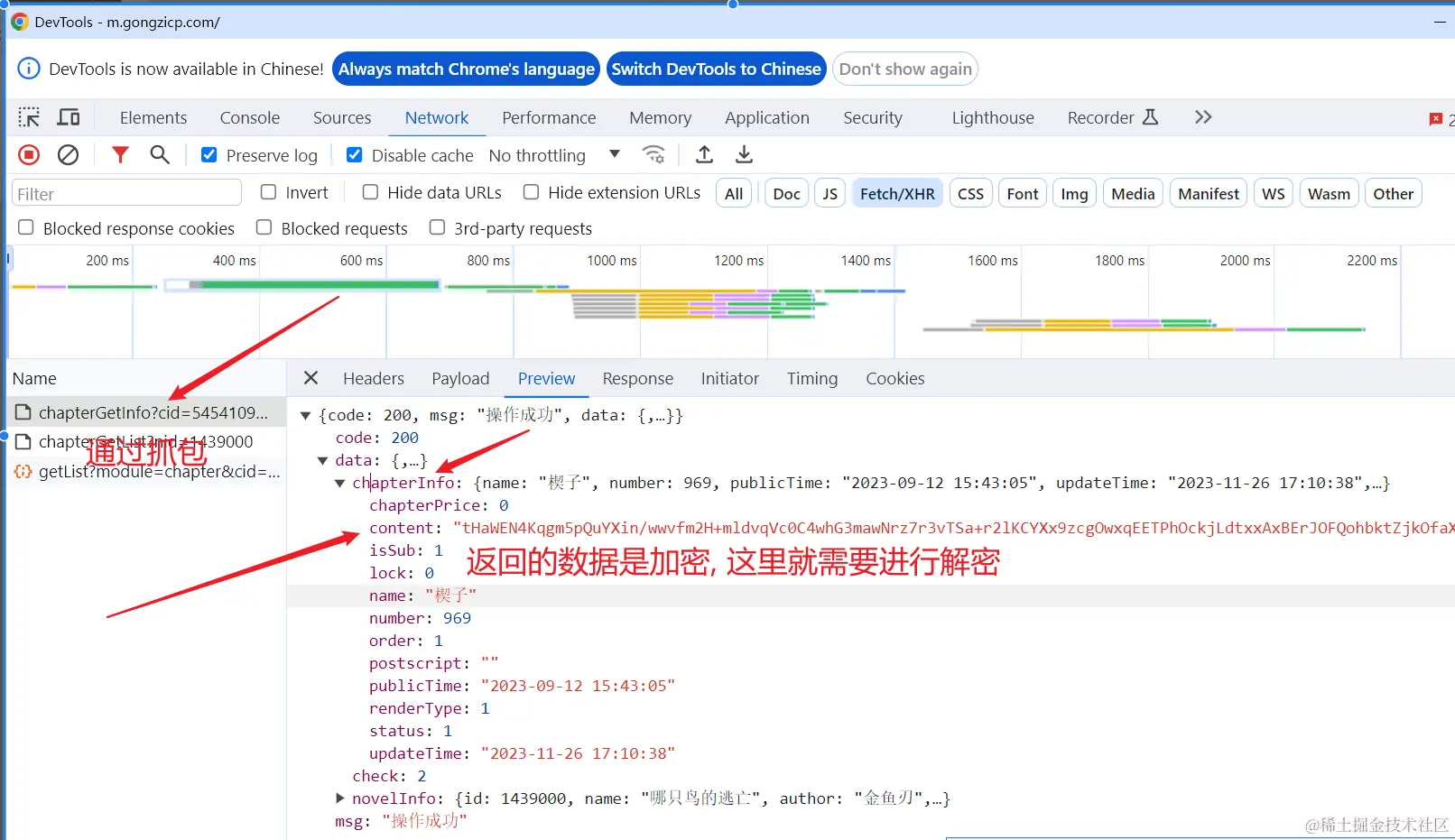Click the info icon in language banner

[x=29, y=69]
